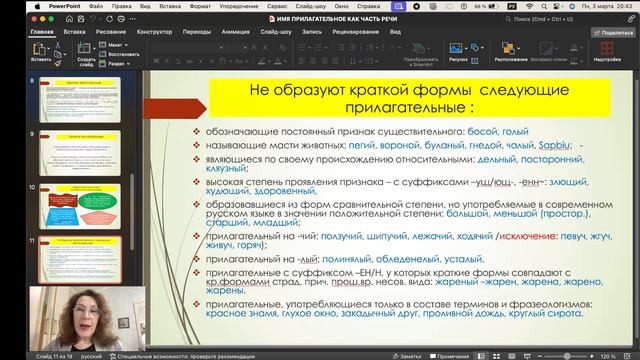The height and width of the screenshot is (360, 640).
Task: Open the Справка menu in menu bar
Action: [368, 6]
